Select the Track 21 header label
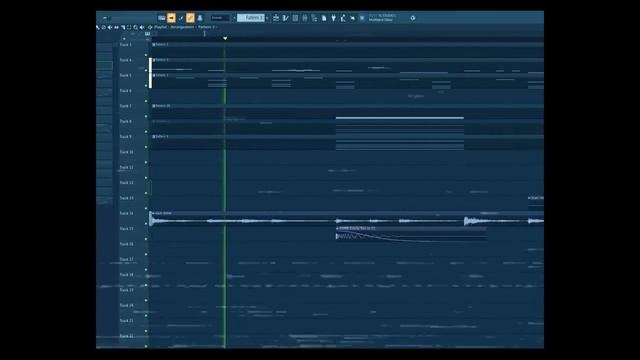Screen dimensions: 640x360 [127, 321]
